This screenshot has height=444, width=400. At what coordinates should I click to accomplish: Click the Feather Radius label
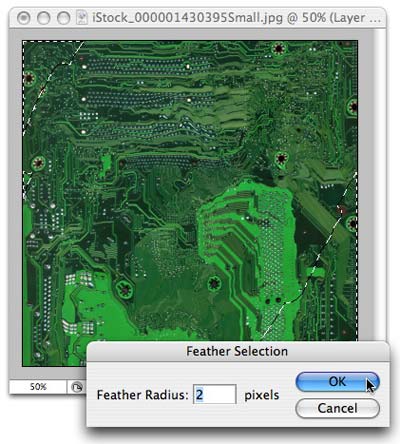(x=143, y=395)
